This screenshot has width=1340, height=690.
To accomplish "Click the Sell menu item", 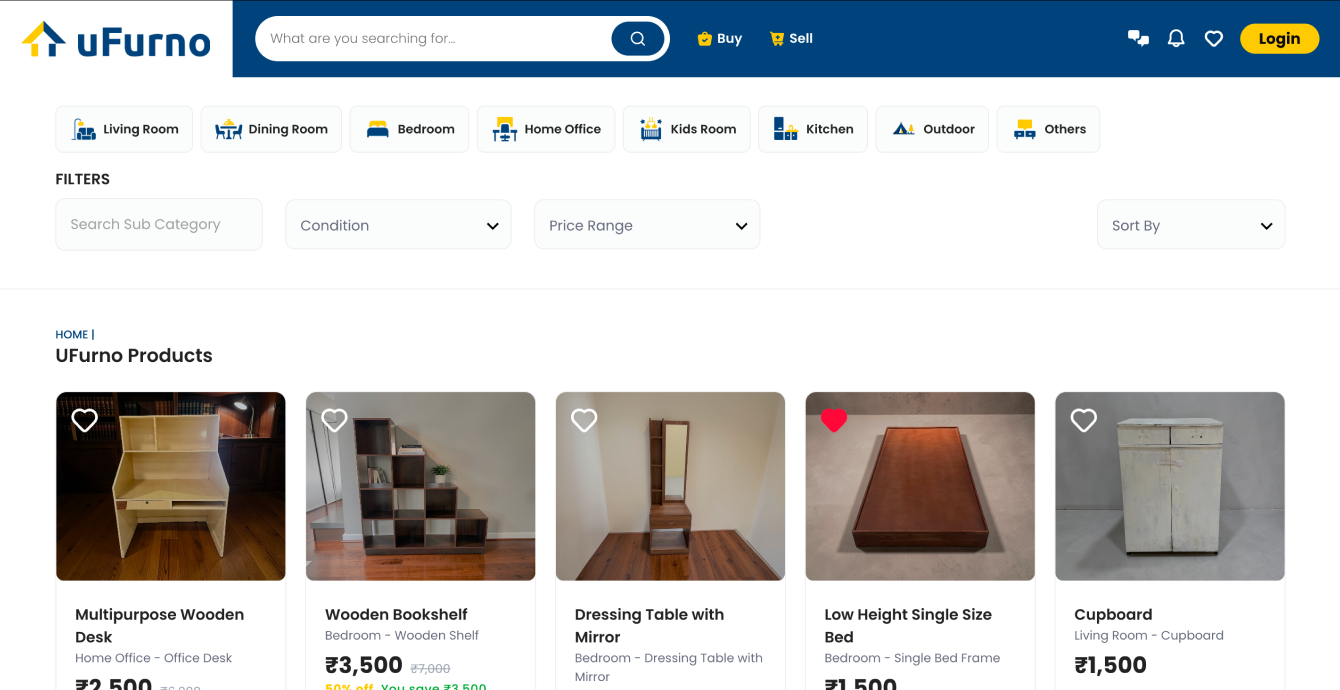I will click(x=791, y=39).
